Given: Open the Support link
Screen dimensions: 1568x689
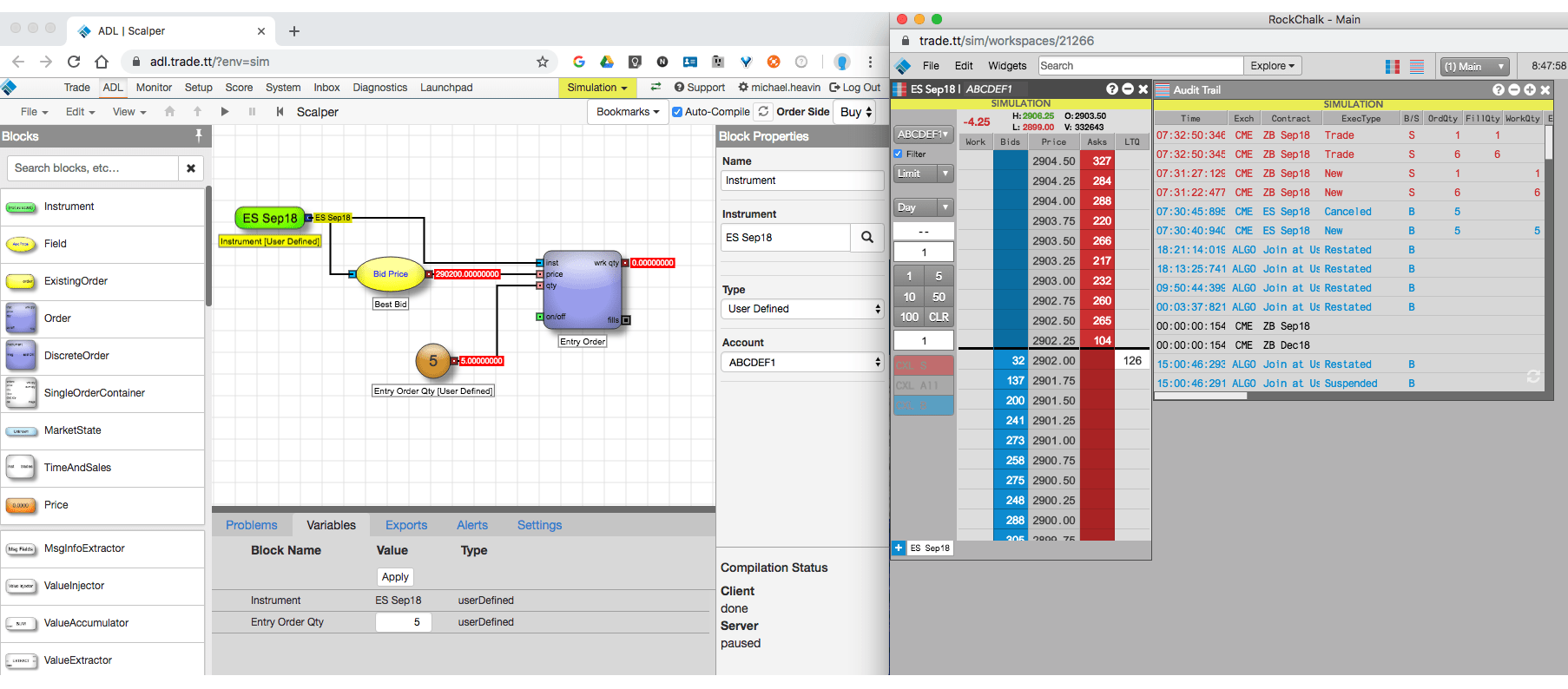Looking at the screenshot, I should pos(700,88).
